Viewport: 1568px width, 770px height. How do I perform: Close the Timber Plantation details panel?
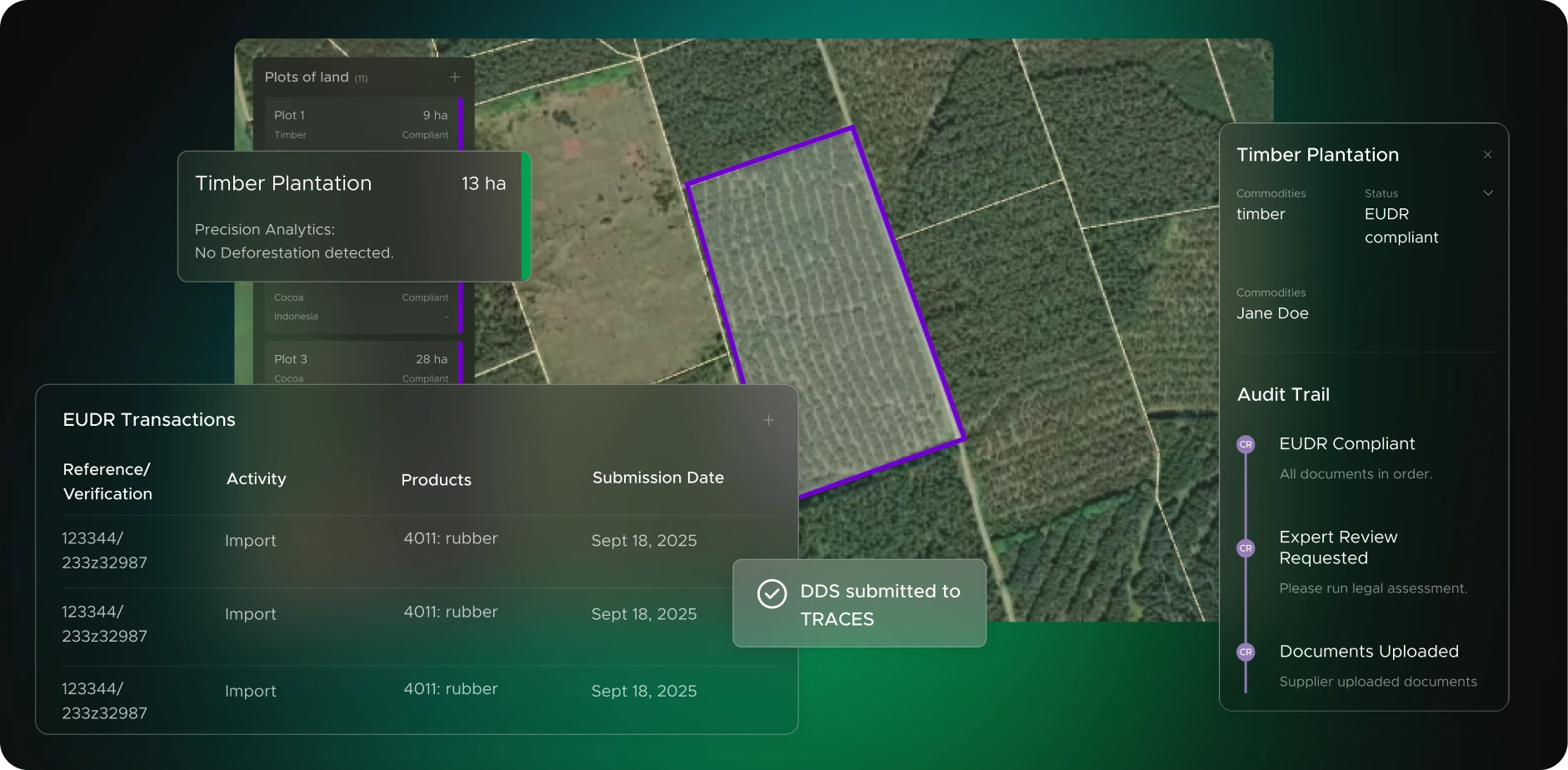tap(1487, 155)
